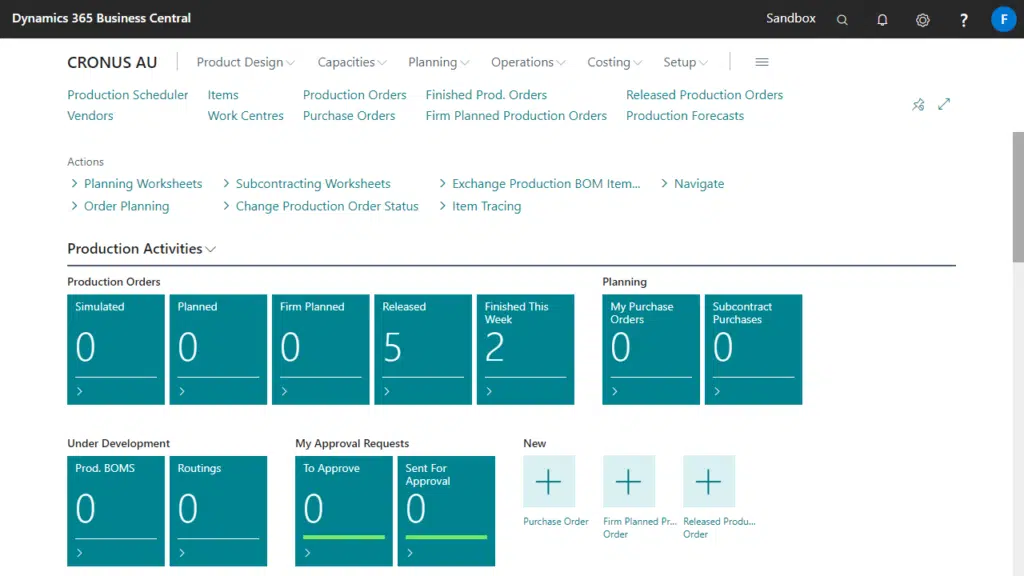Open the settings gear icon
Screen dimensions: 1024x576
tap(923, 20)
